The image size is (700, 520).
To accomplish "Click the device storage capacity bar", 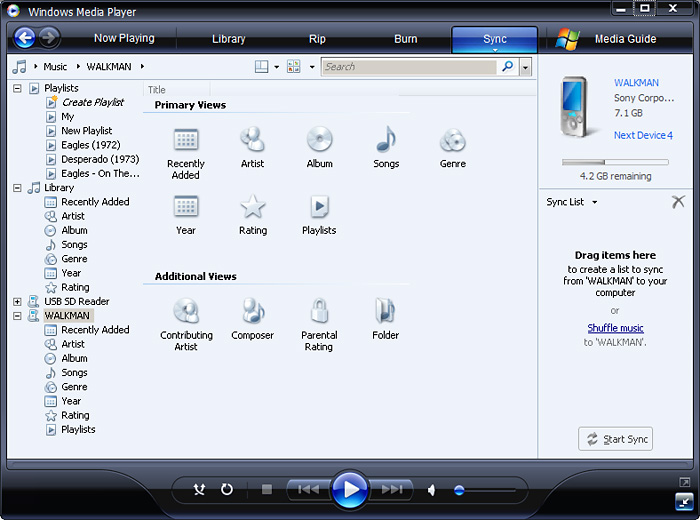I will (615, 162).
